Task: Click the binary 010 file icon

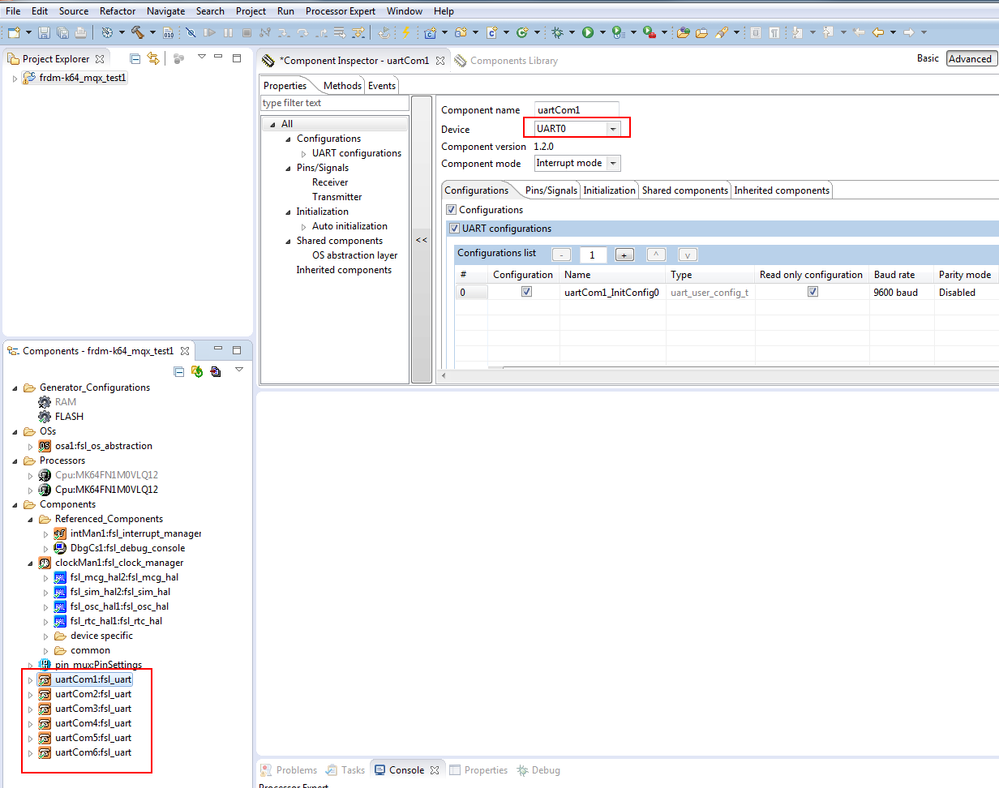Action: [168, 32]
